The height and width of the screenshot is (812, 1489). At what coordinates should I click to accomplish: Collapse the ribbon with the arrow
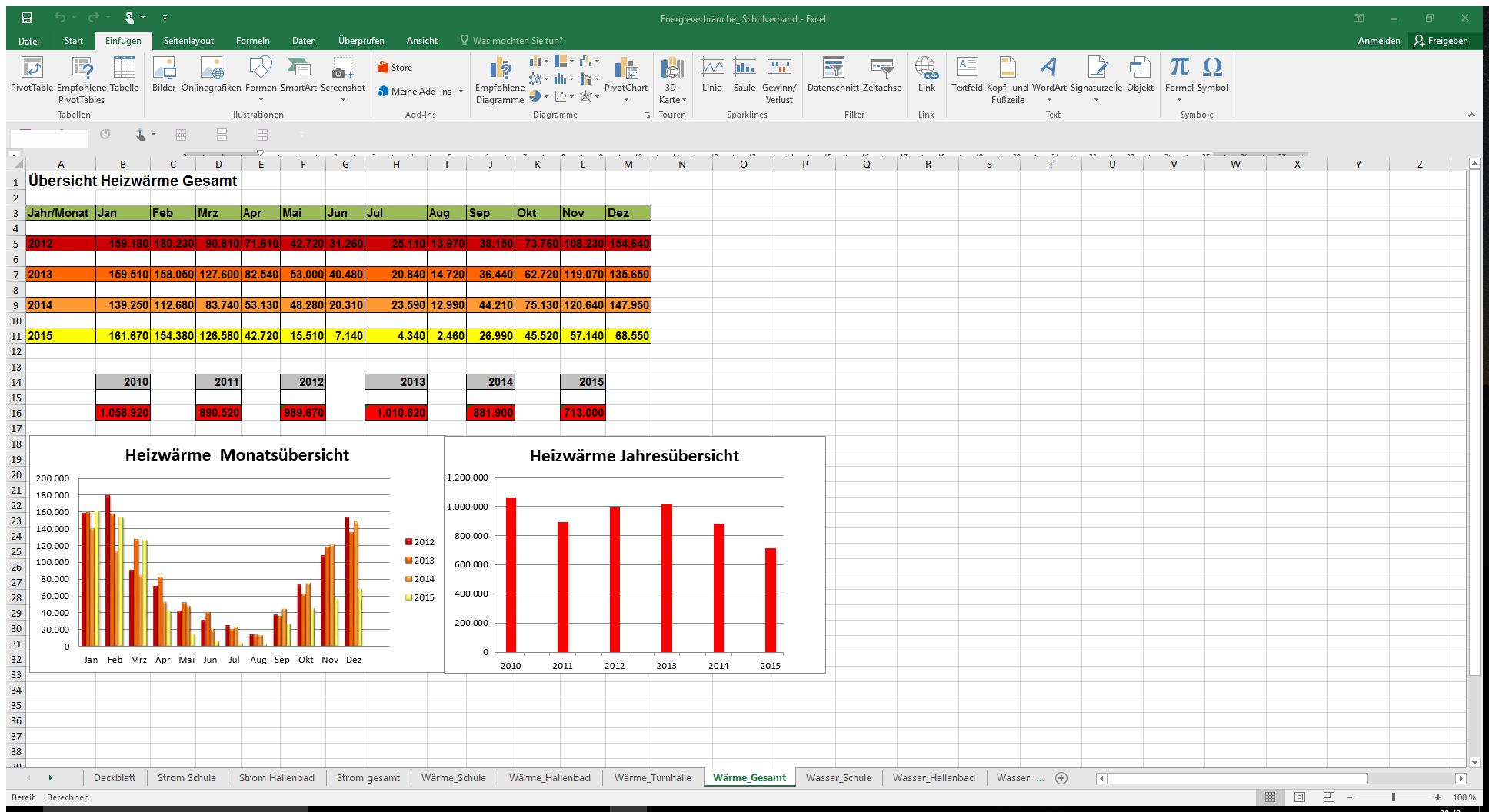(x=1471, y=115)
